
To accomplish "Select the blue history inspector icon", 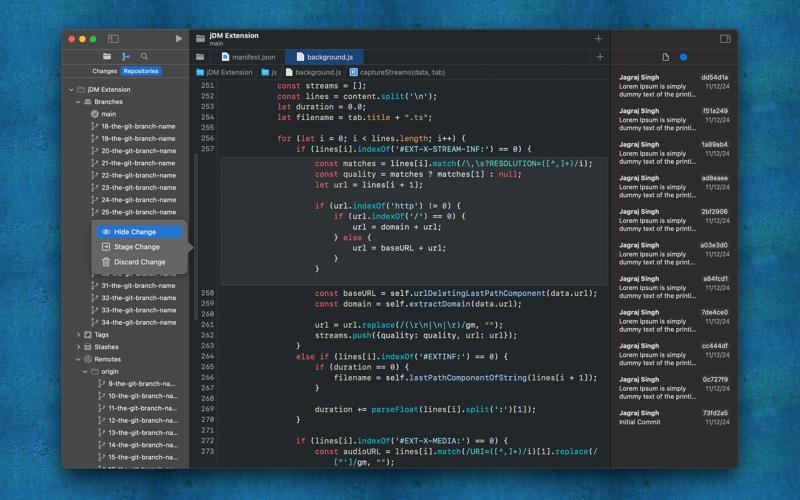I will (x=683, y=57).
